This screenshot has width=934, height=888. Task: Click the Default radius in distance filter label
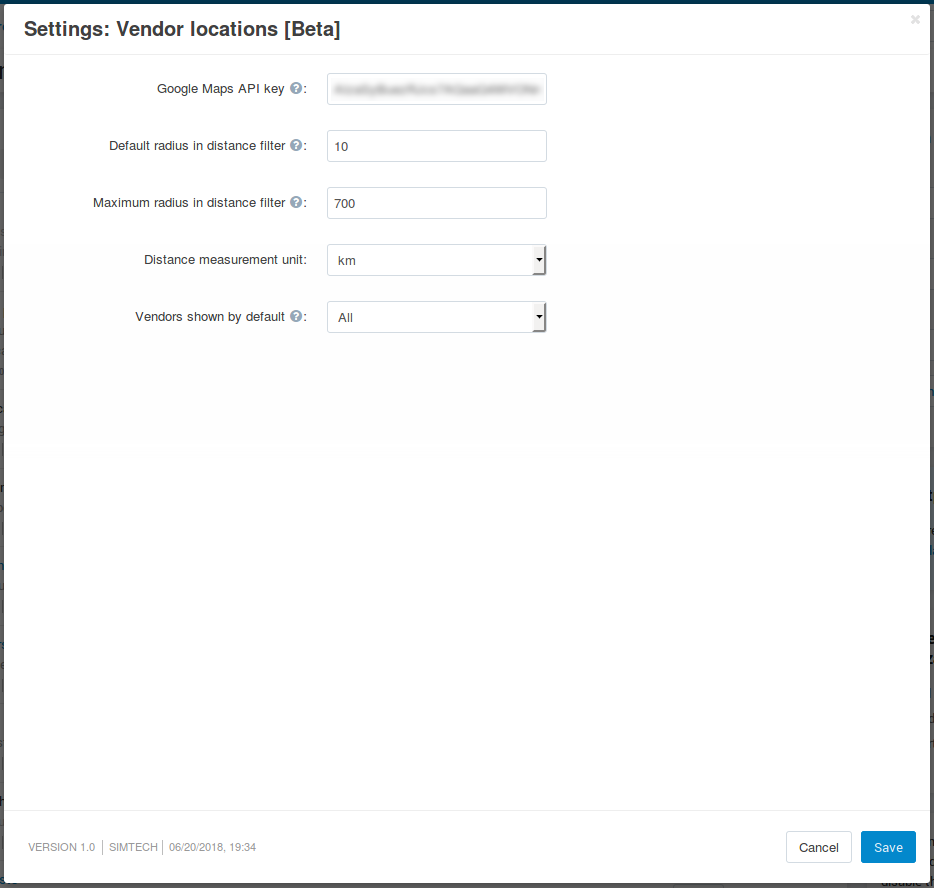[x=197, y=146]
